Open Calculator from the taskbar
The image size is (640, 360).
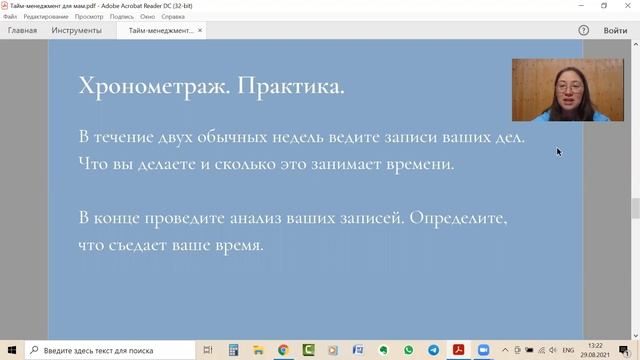[x=233, y=350]
